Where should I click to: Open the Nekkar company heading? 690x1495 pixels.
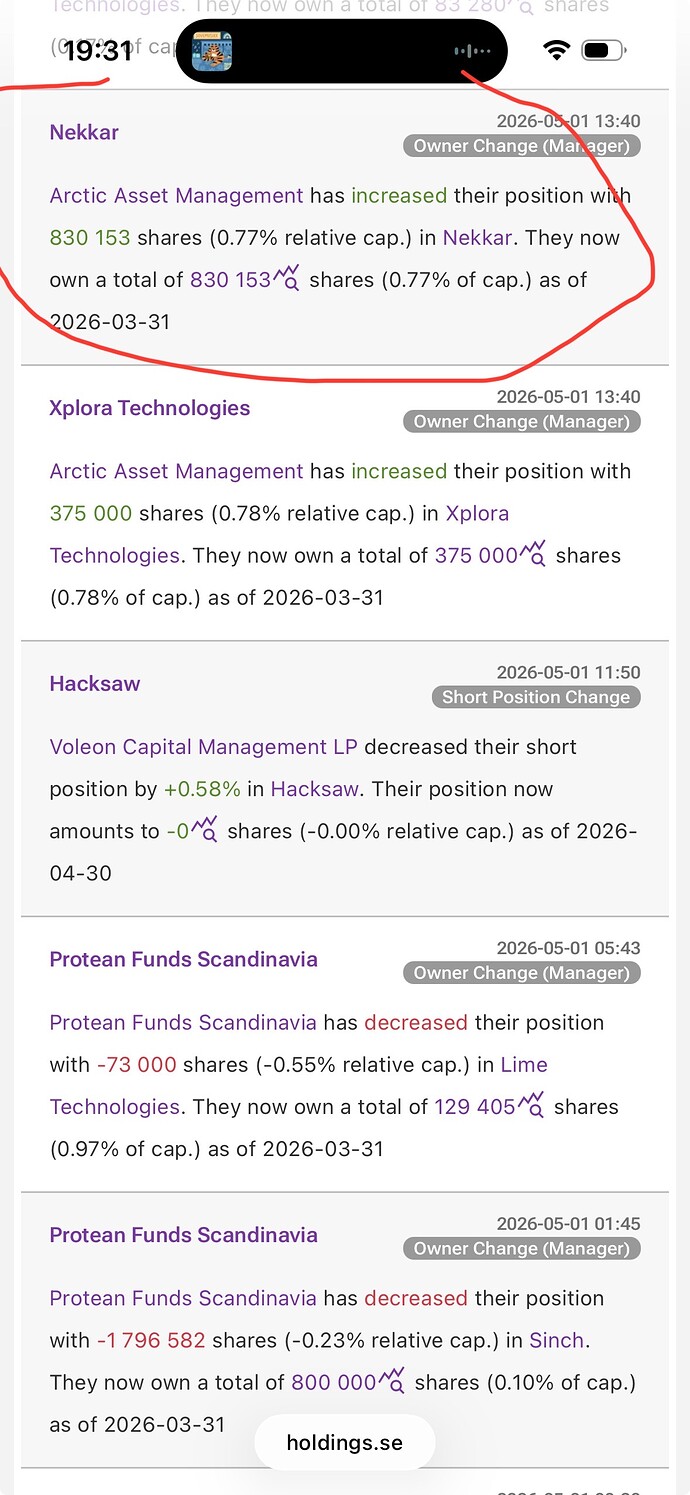[84, 132]
